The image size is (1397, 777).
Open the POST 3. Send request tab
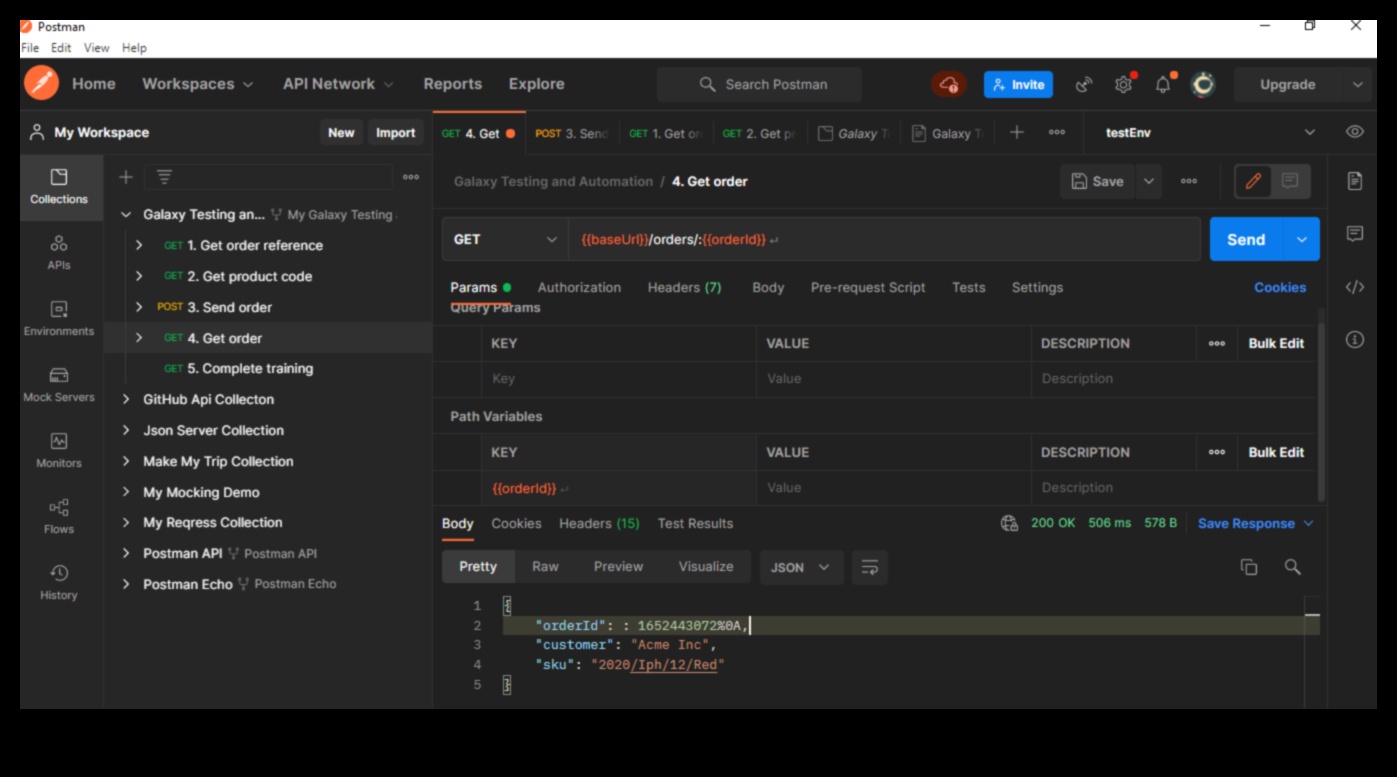[x=571, y=133]
